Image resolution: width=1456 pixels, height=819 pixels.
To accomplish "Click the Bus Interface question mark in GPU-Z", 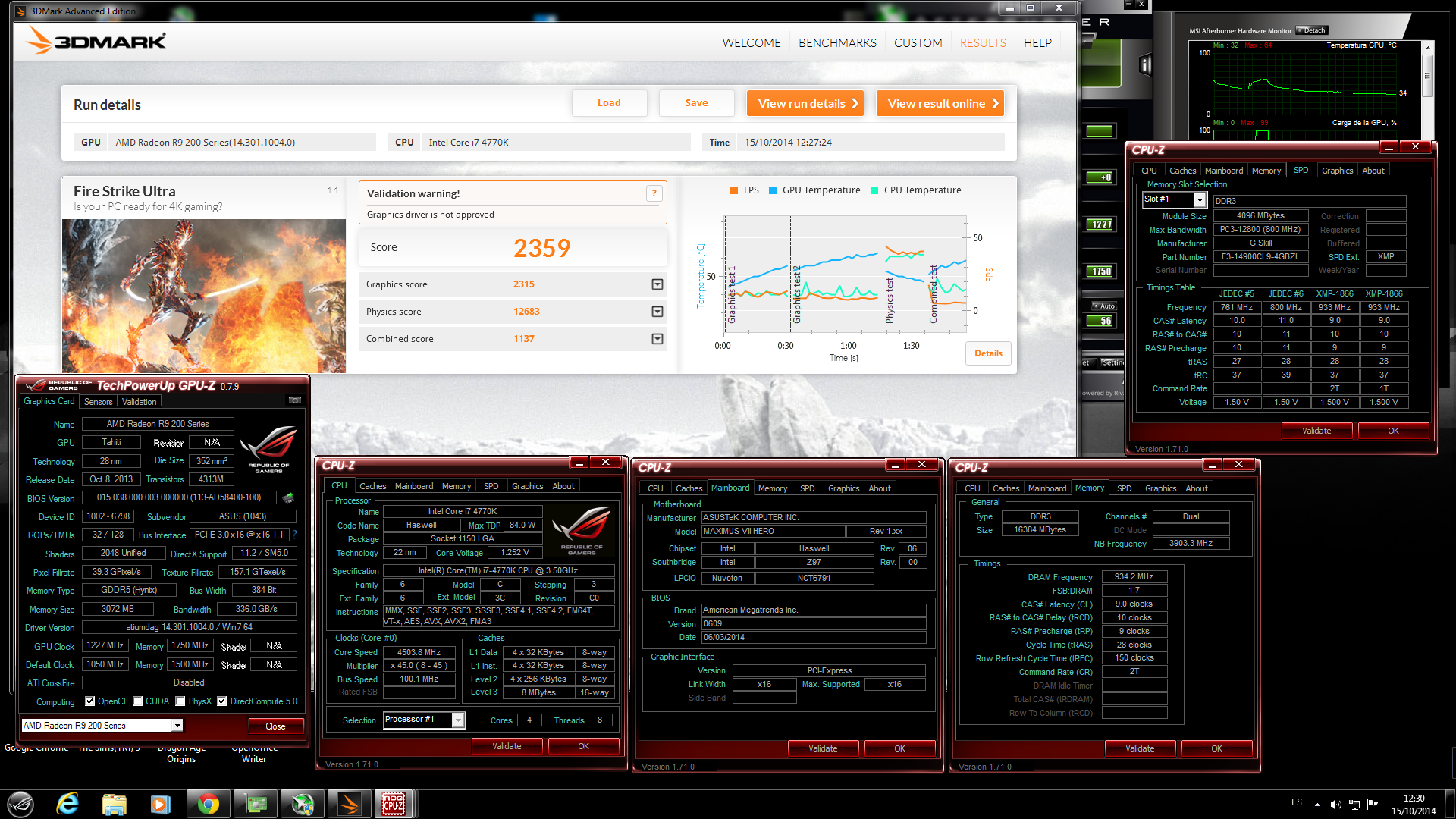I will (294, 535).
